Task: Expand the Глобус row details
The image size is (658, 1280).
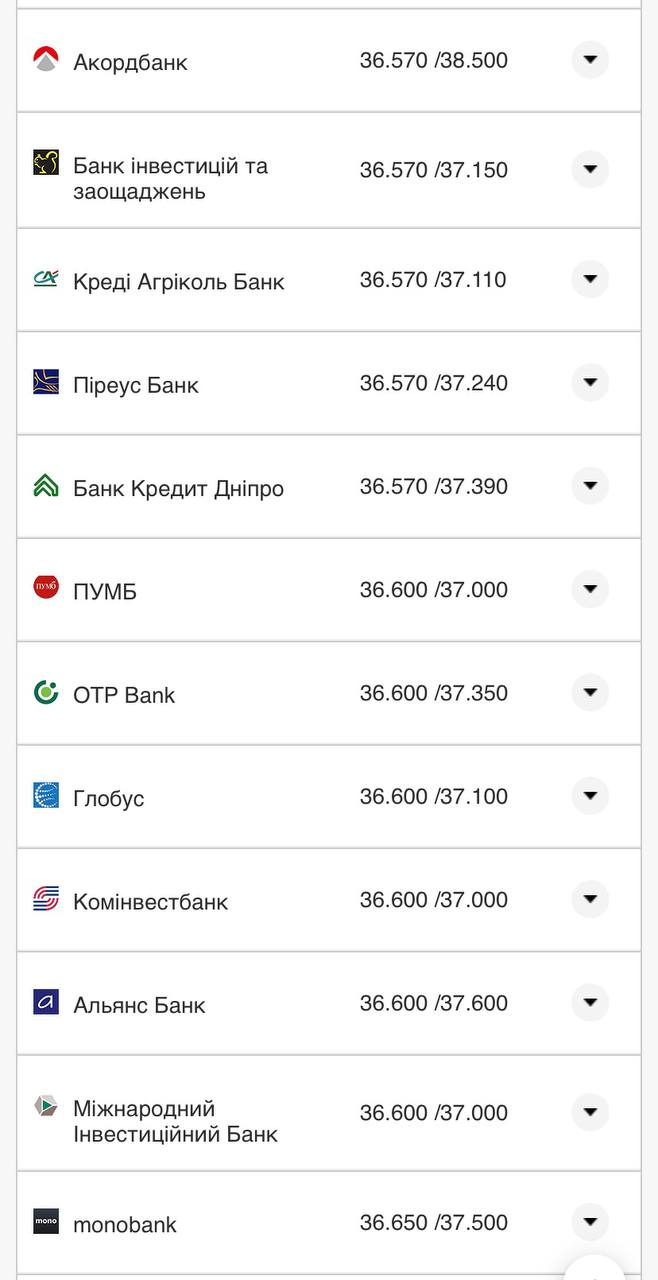Action: coord(590,796)
